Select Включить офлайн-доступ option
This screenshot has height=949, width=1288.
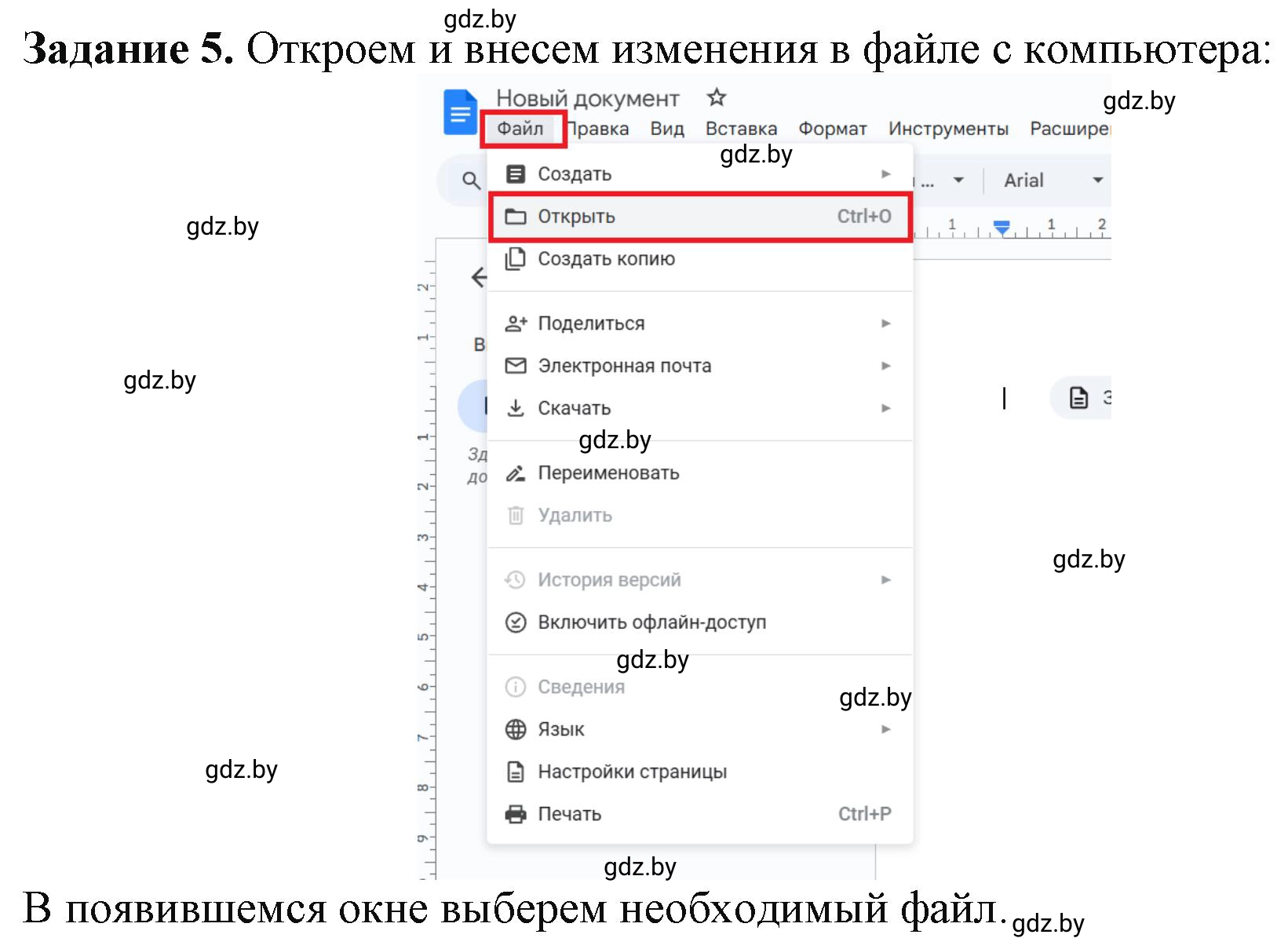click(700, 622)
